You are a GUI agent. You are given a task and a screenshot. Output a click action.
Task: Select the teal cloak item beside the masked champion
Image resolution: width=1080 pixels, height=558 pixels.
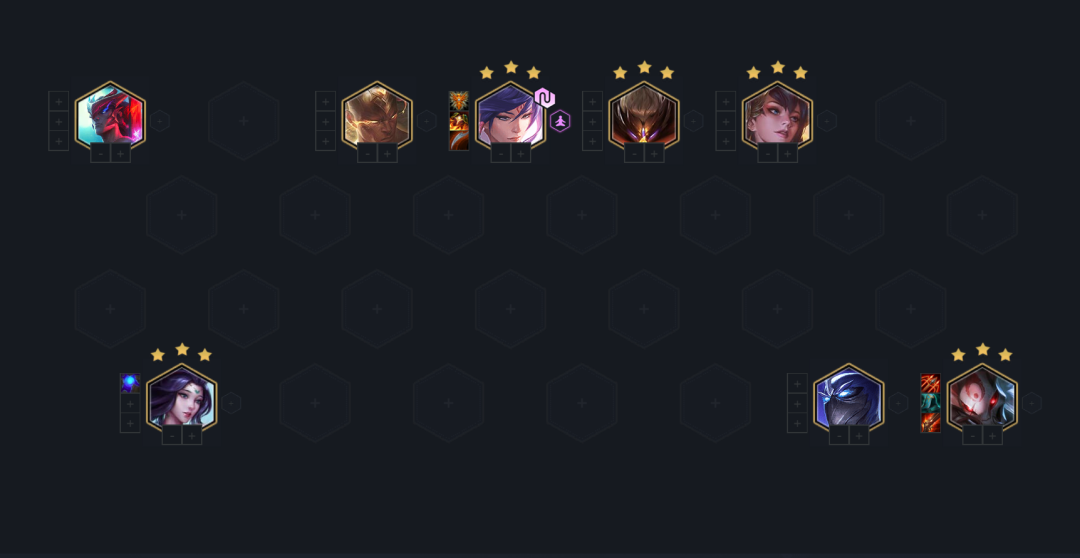(x=931, y=403)
